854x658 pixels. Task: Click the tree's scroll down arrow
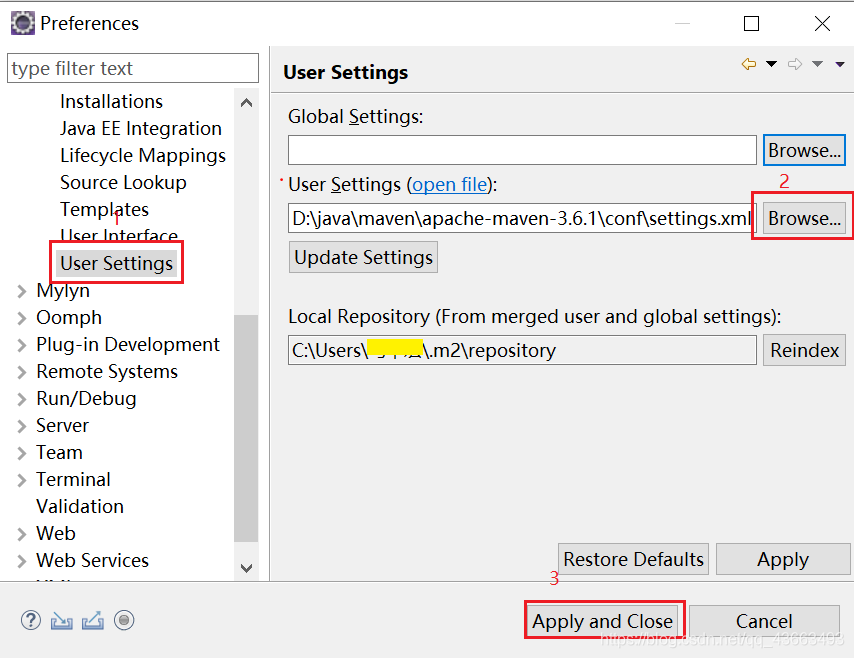[x=246, y=568]
